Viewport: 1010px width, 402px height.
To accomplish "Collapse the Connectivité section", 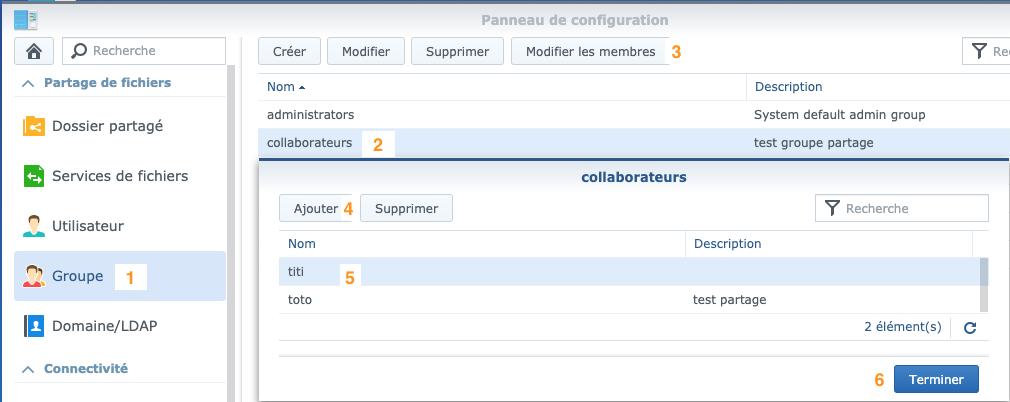I will tap(28, 369).
